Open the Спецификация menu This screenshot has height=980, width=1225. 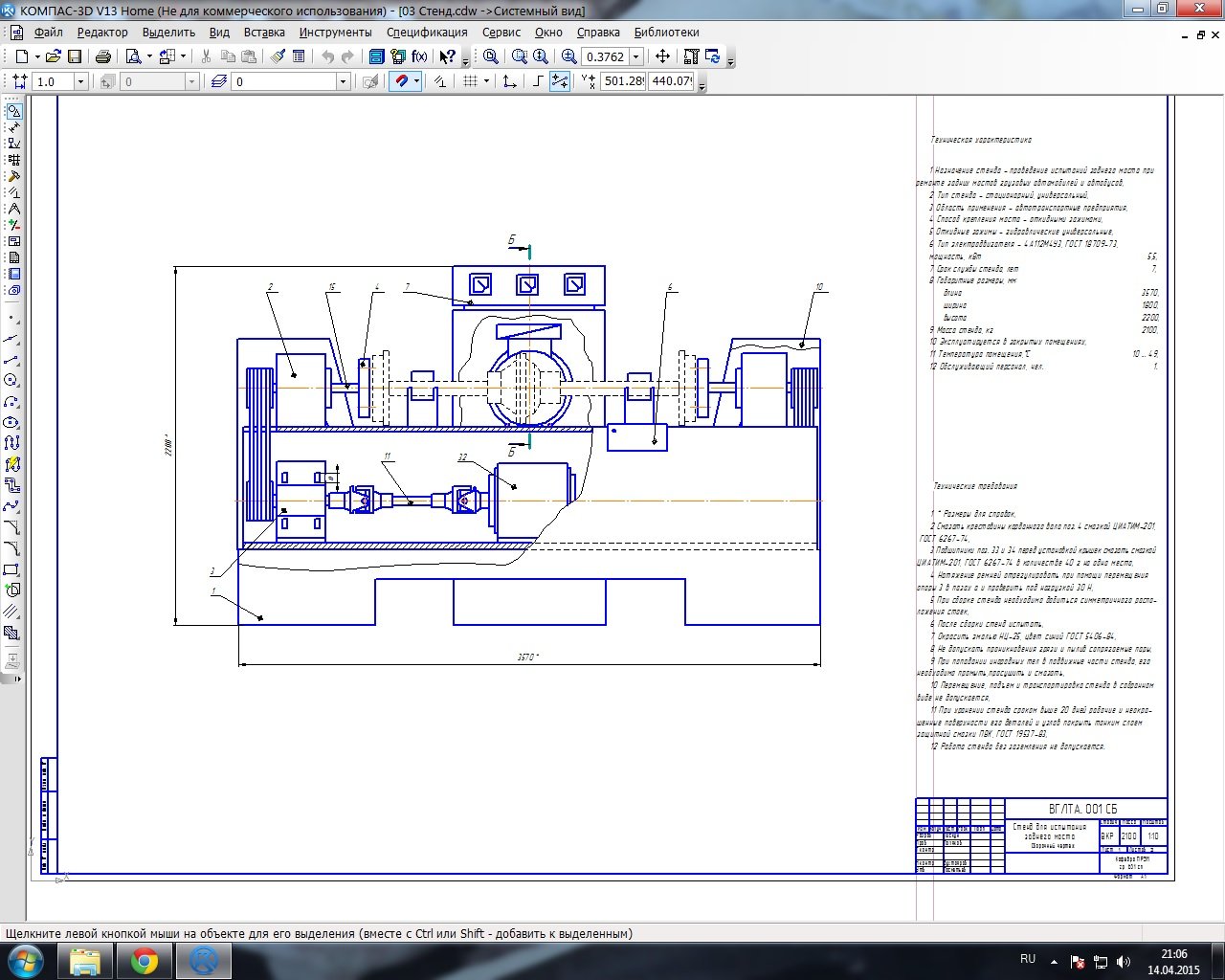pos(427,32)
